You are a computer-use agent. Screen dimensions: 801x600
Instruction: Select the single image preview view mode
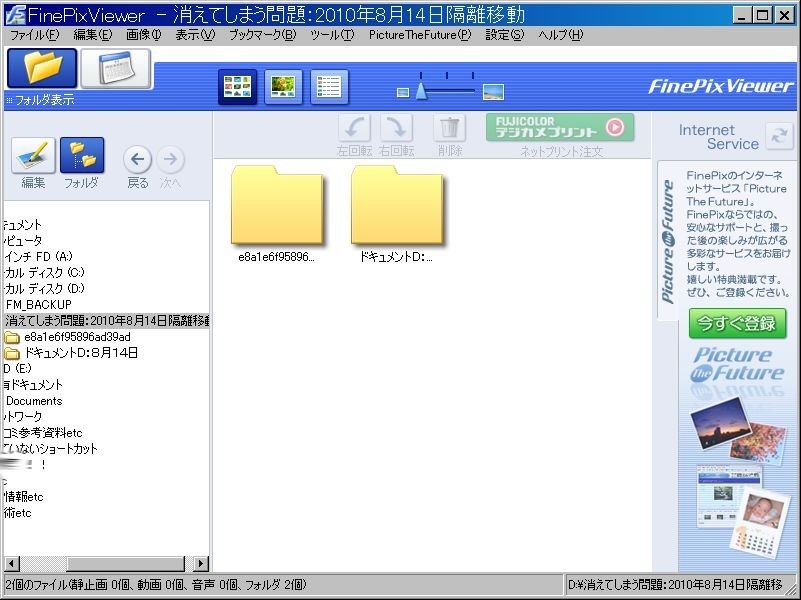point(283,87)
